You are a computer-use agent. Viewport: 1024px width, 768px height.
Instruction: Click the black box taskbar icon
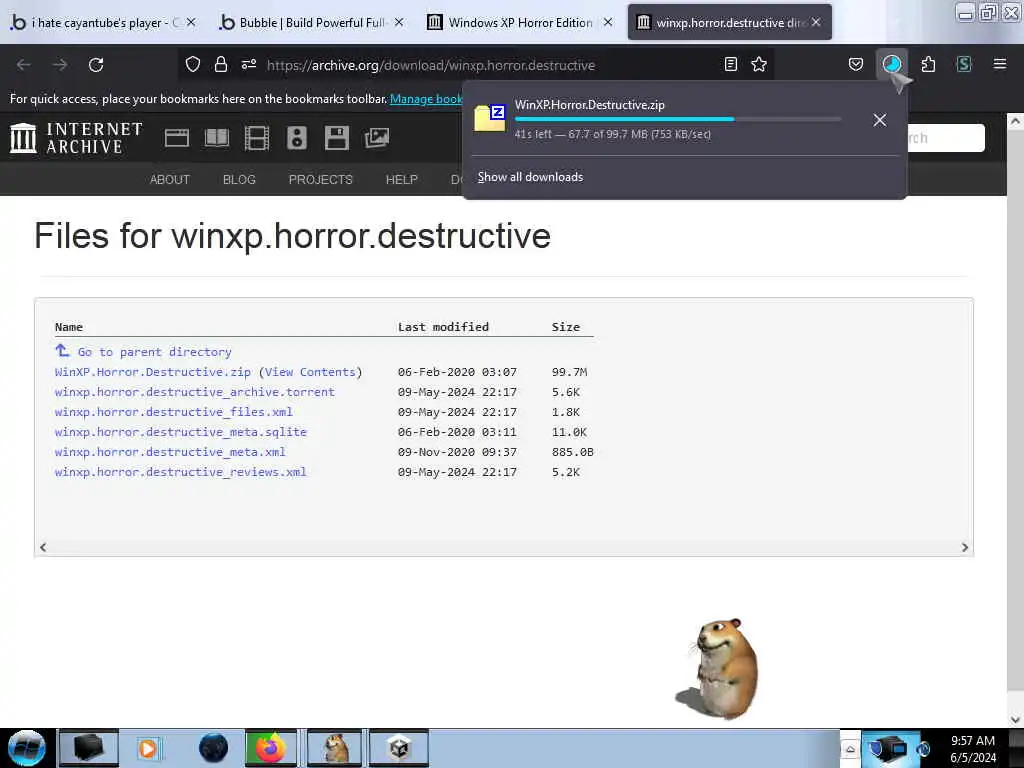point(88,748)
